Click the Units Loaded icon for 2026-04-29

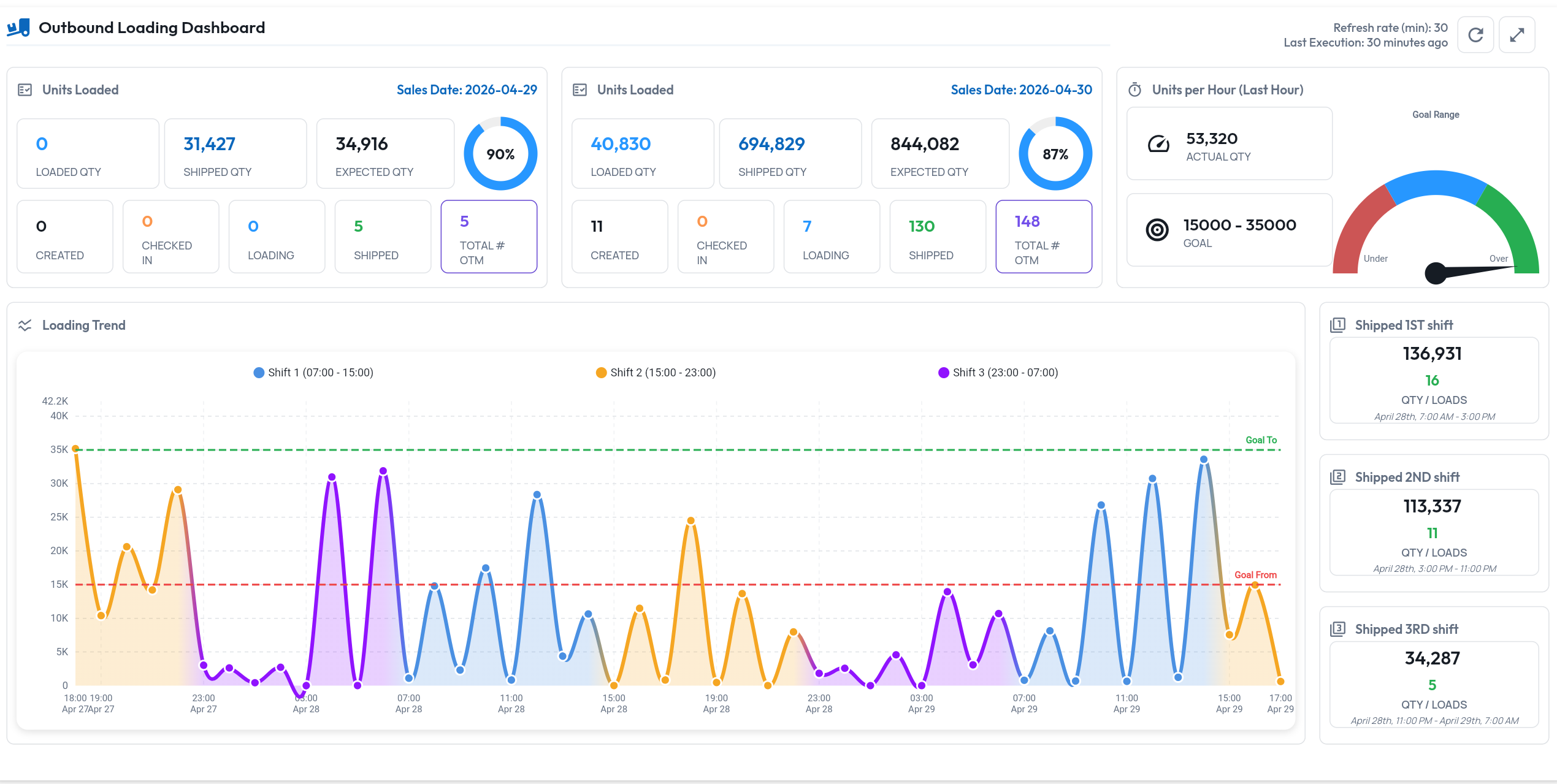click(25, 90)
